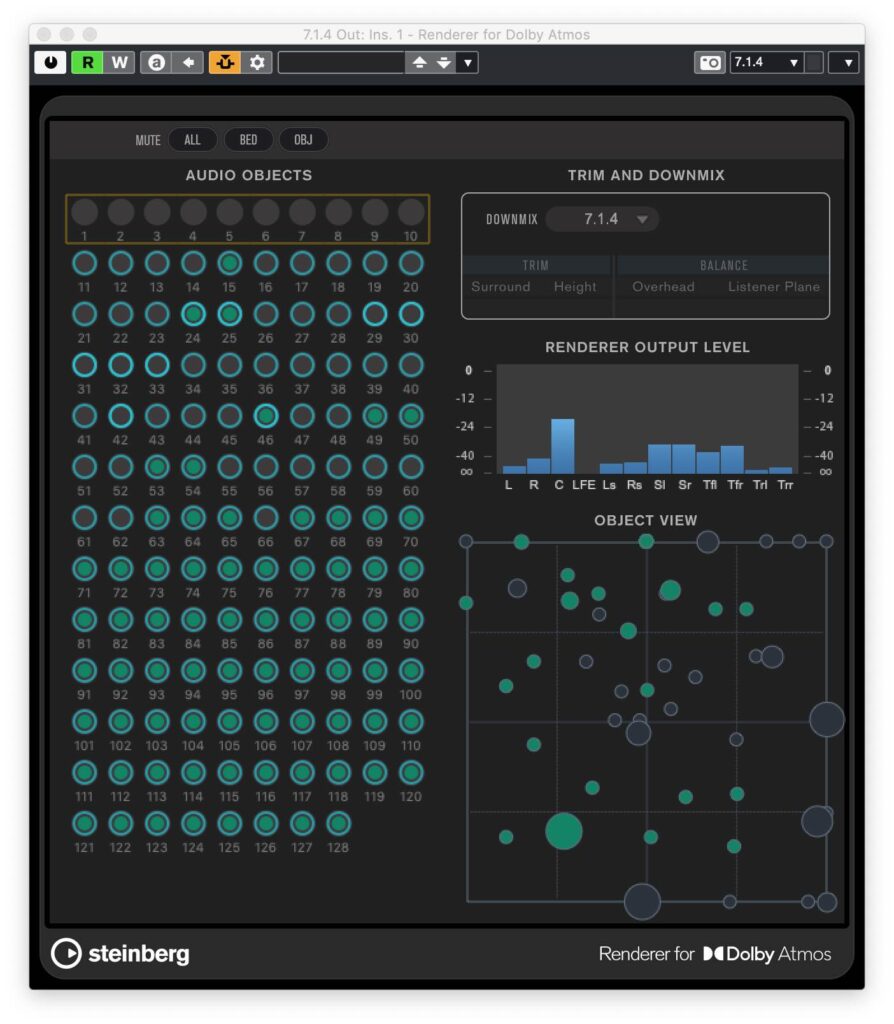The image size is (894, 1024).
Task: Load previous preset with up arrow
Action: [419, 63]
